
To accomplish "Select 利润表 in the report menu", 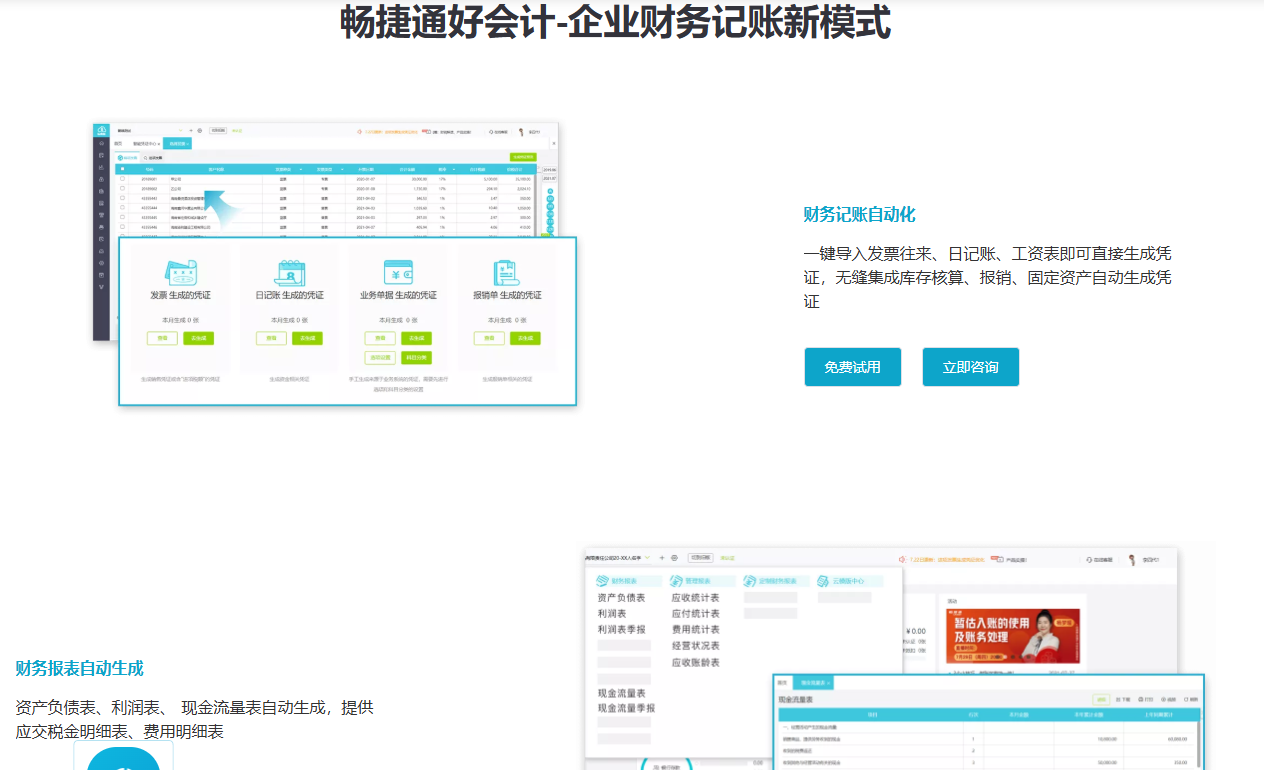I will [612, 614].
